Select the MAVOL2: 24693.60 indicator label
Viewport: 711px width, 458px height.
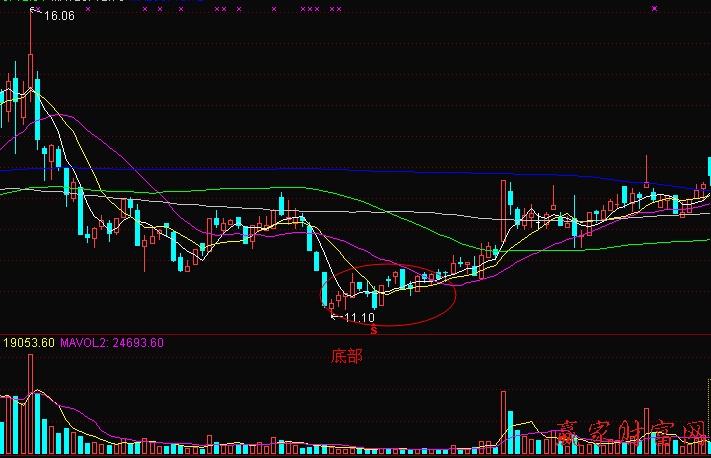click(x=111, y=342)
